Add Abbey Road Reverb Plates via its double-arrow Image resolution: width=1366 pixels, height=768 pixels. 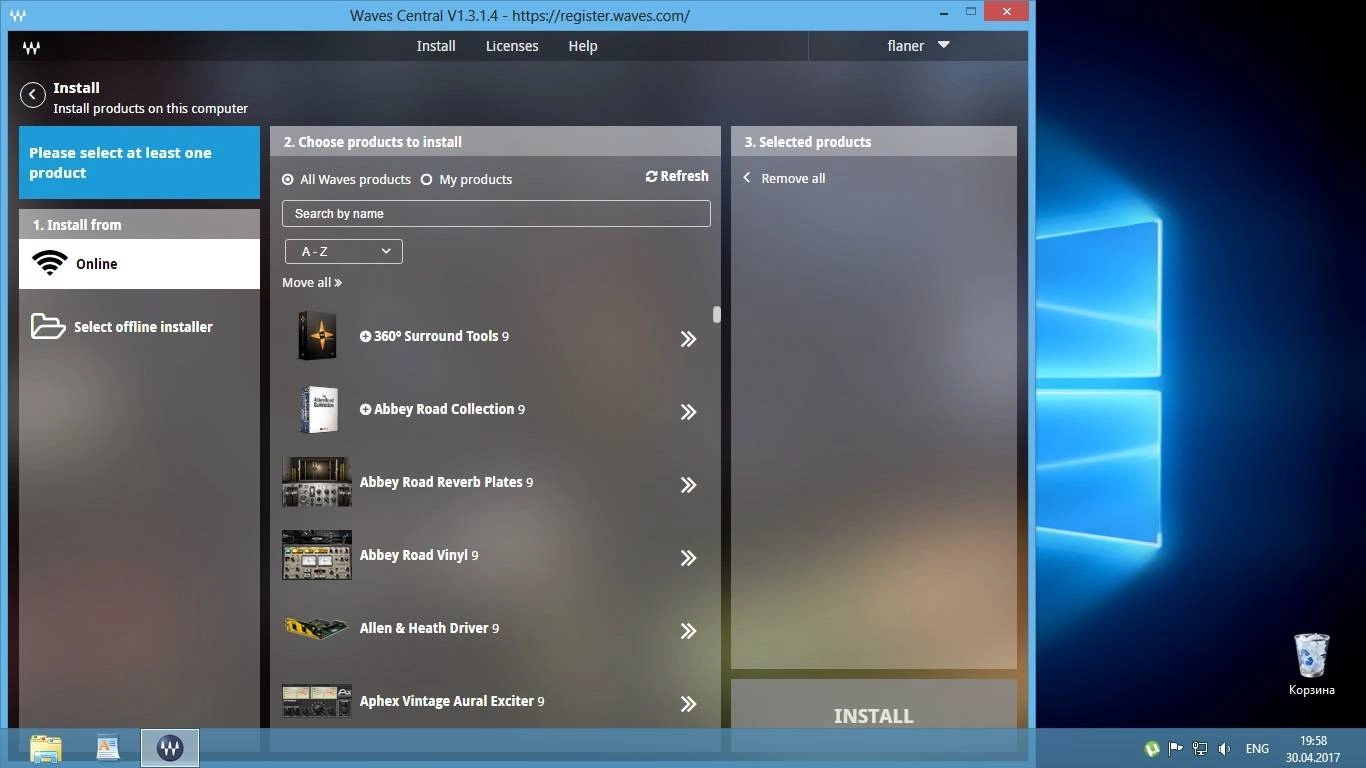pyautogui.click(x=688, y=485)
